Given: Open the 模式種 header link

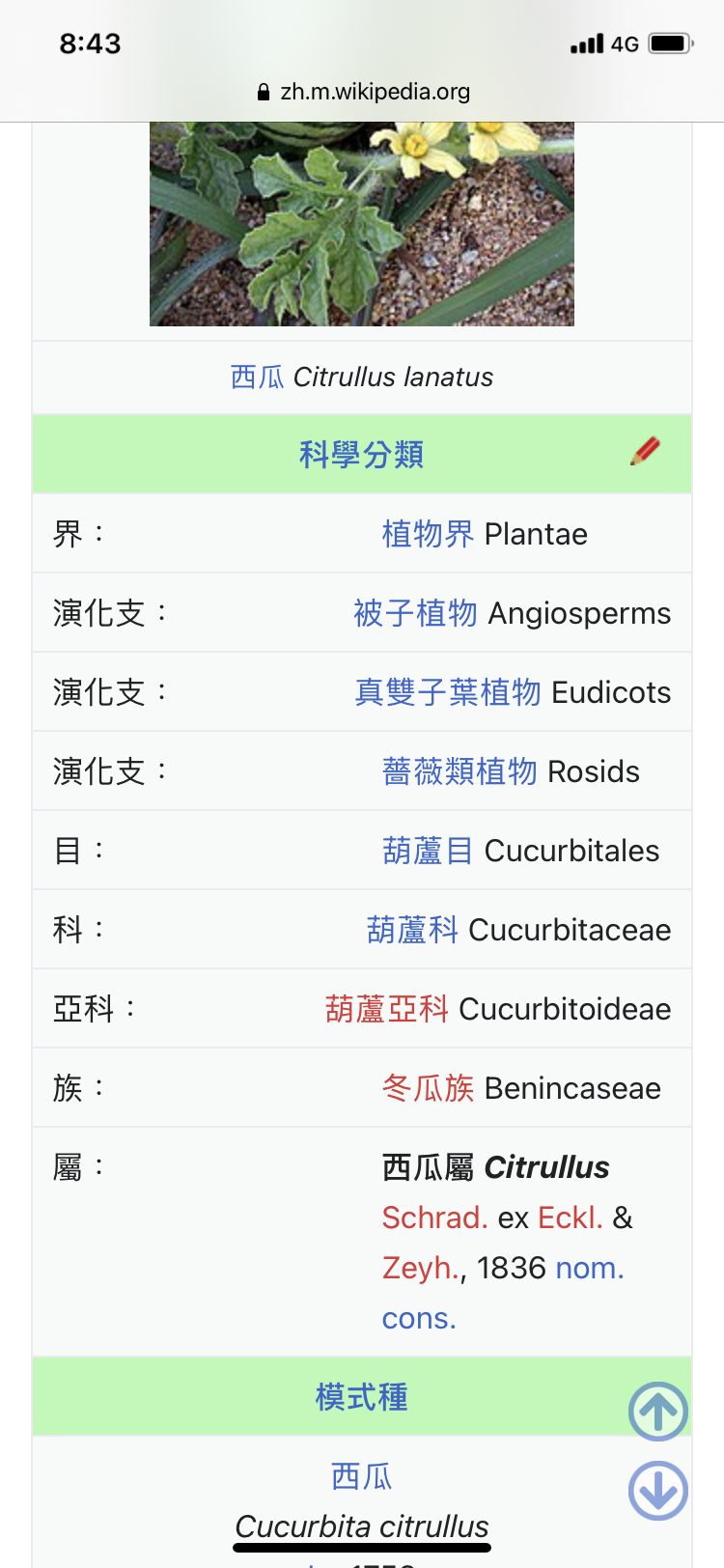Looking at the screenshot, I should (x=361, y=1397).
